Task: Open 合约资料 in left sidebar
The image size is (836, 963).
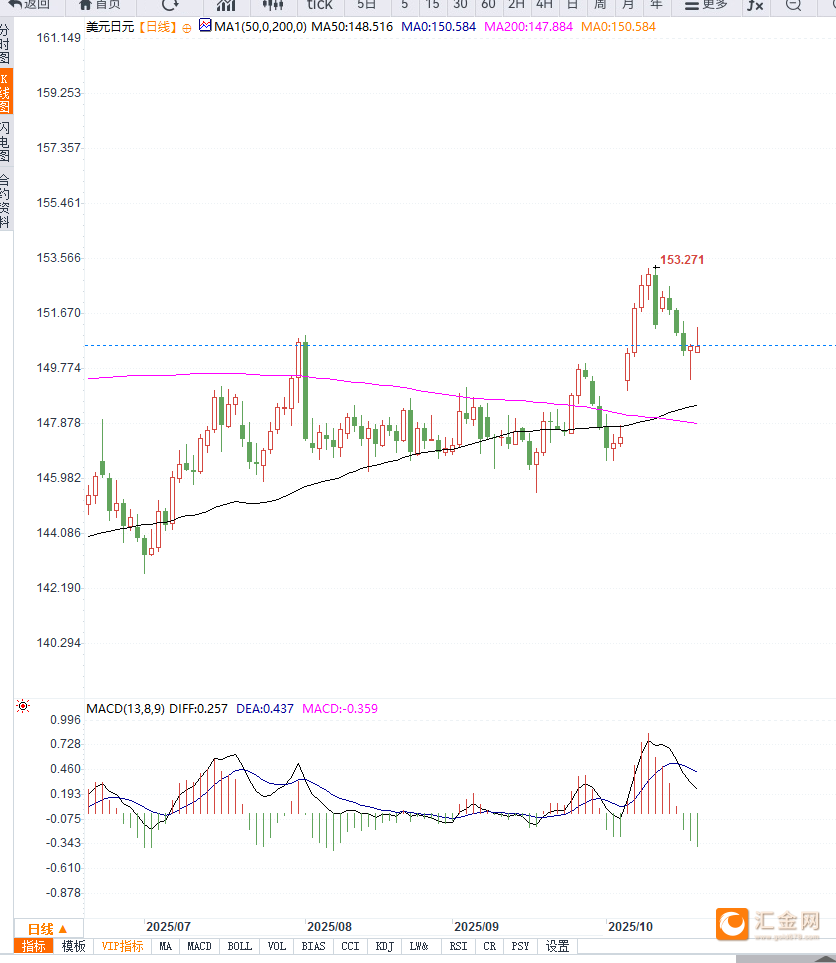Action: (x=5, y=201)
